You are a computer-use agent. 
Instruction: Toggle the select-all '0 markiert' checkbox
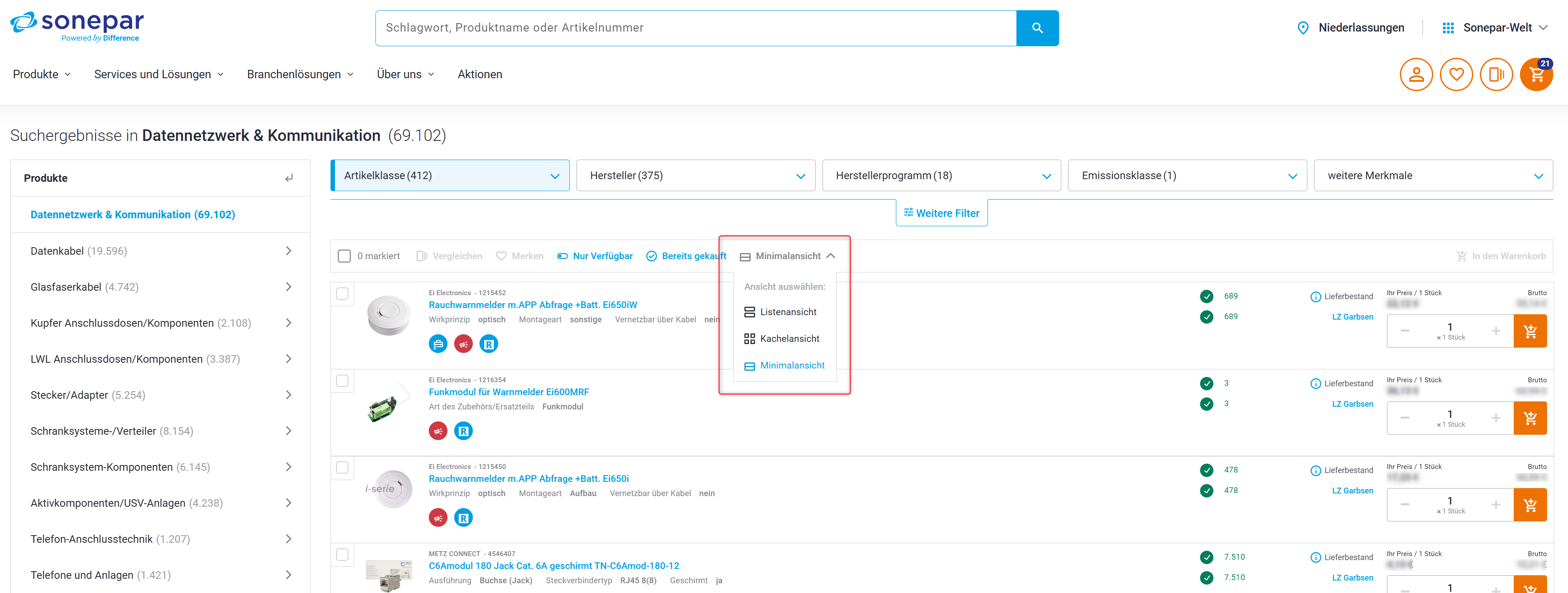click(345, 256)
